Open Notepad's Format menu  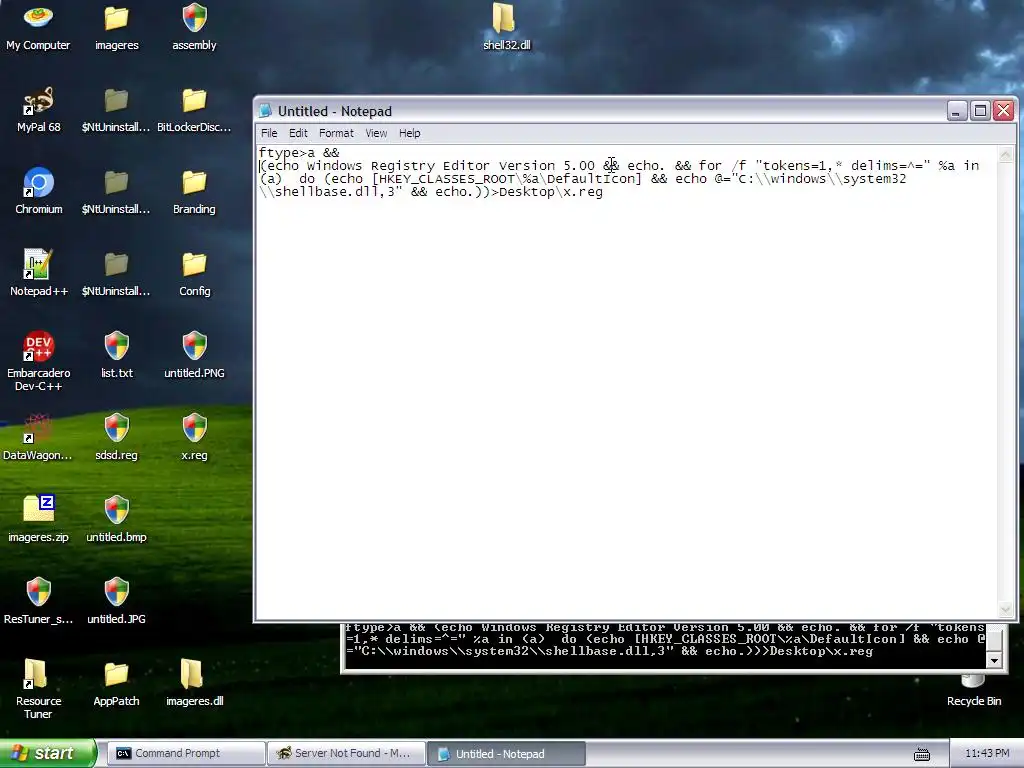click(336, 133)
